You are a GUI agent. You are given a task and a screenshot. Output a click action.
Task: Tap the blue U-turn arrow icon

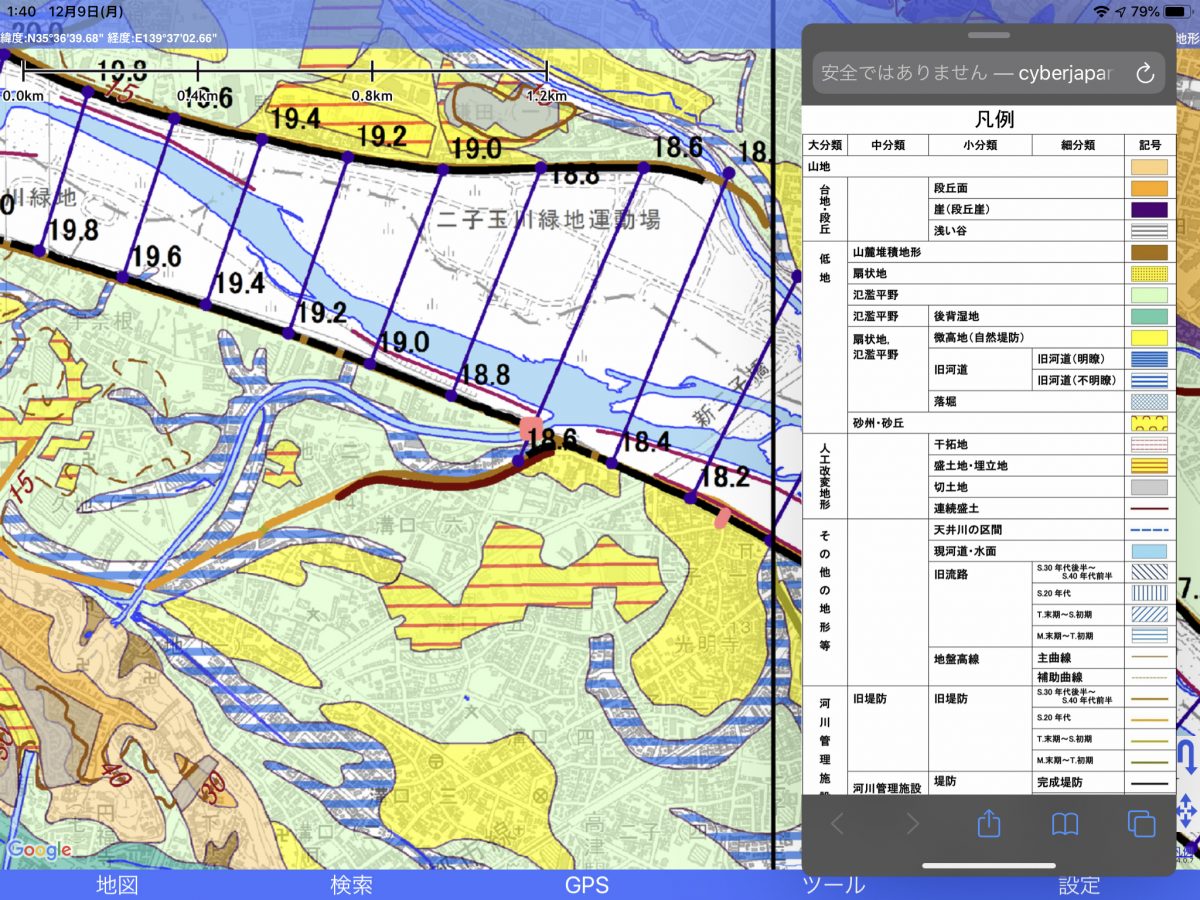pos(1187,758)
